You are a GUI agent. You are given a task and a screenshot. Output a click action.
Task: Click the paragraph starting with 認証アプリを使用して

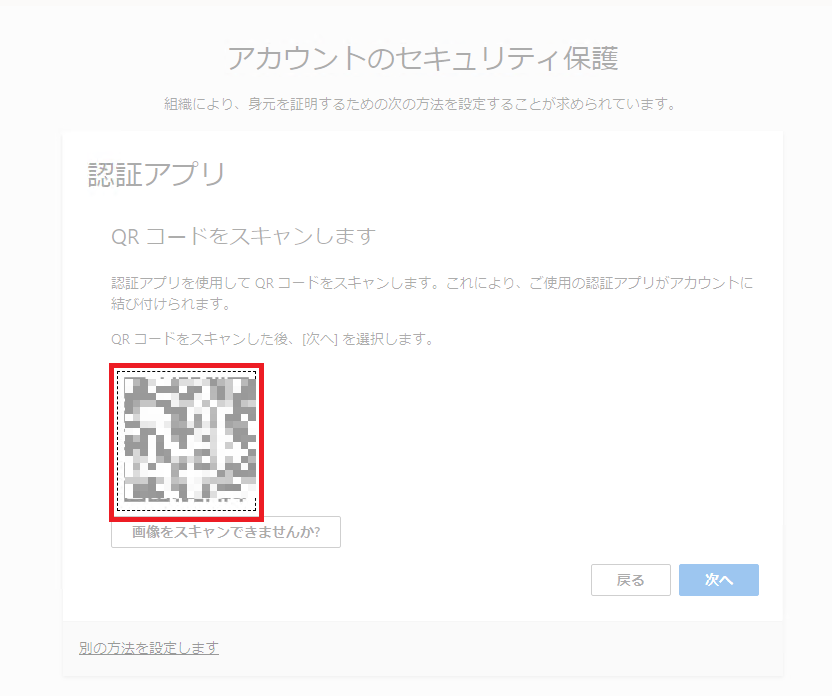pos(432,293)
